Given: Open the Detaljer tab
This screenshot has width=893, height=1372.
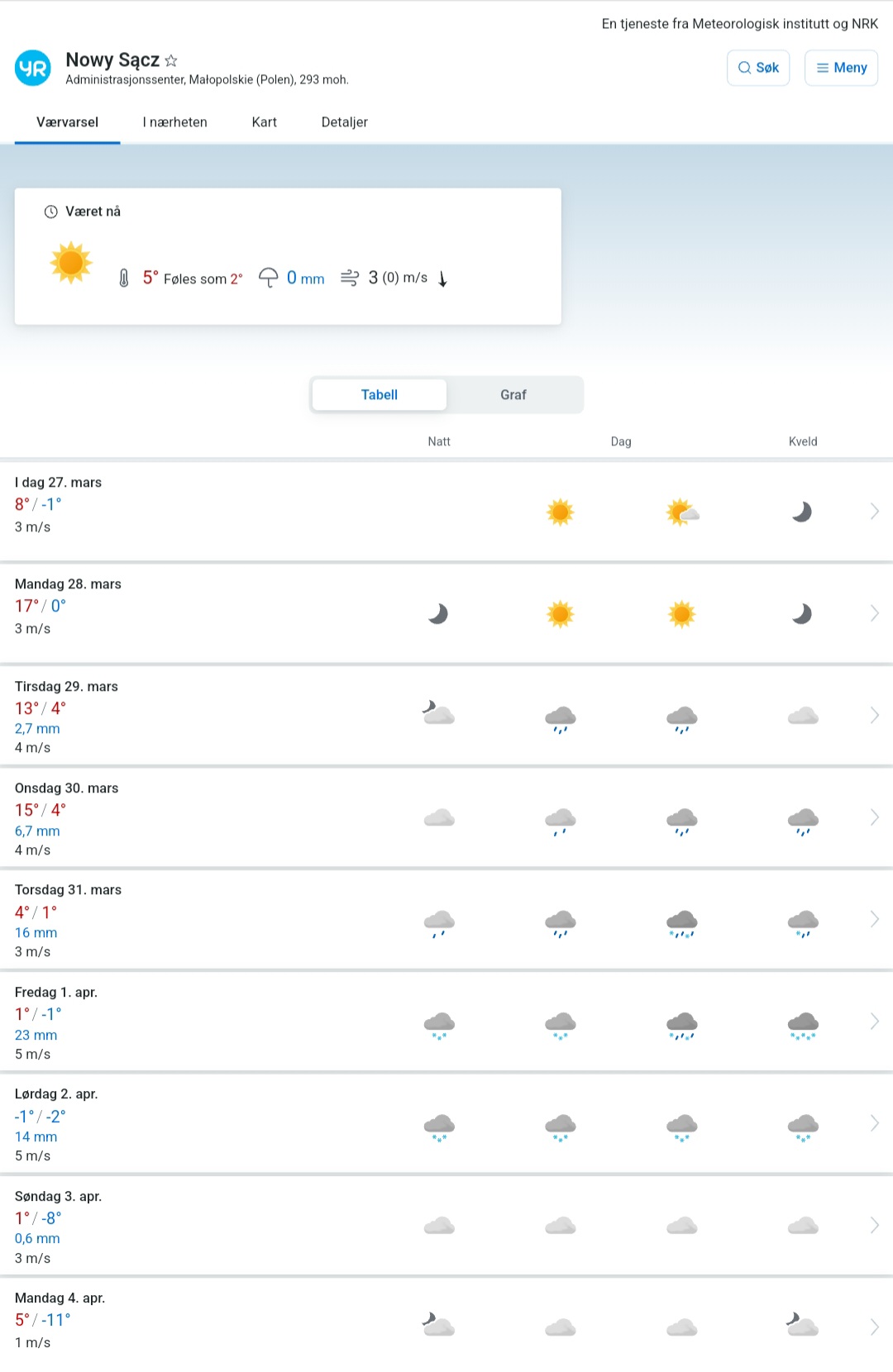Looking at the screenshot, I should click(345, 122).
